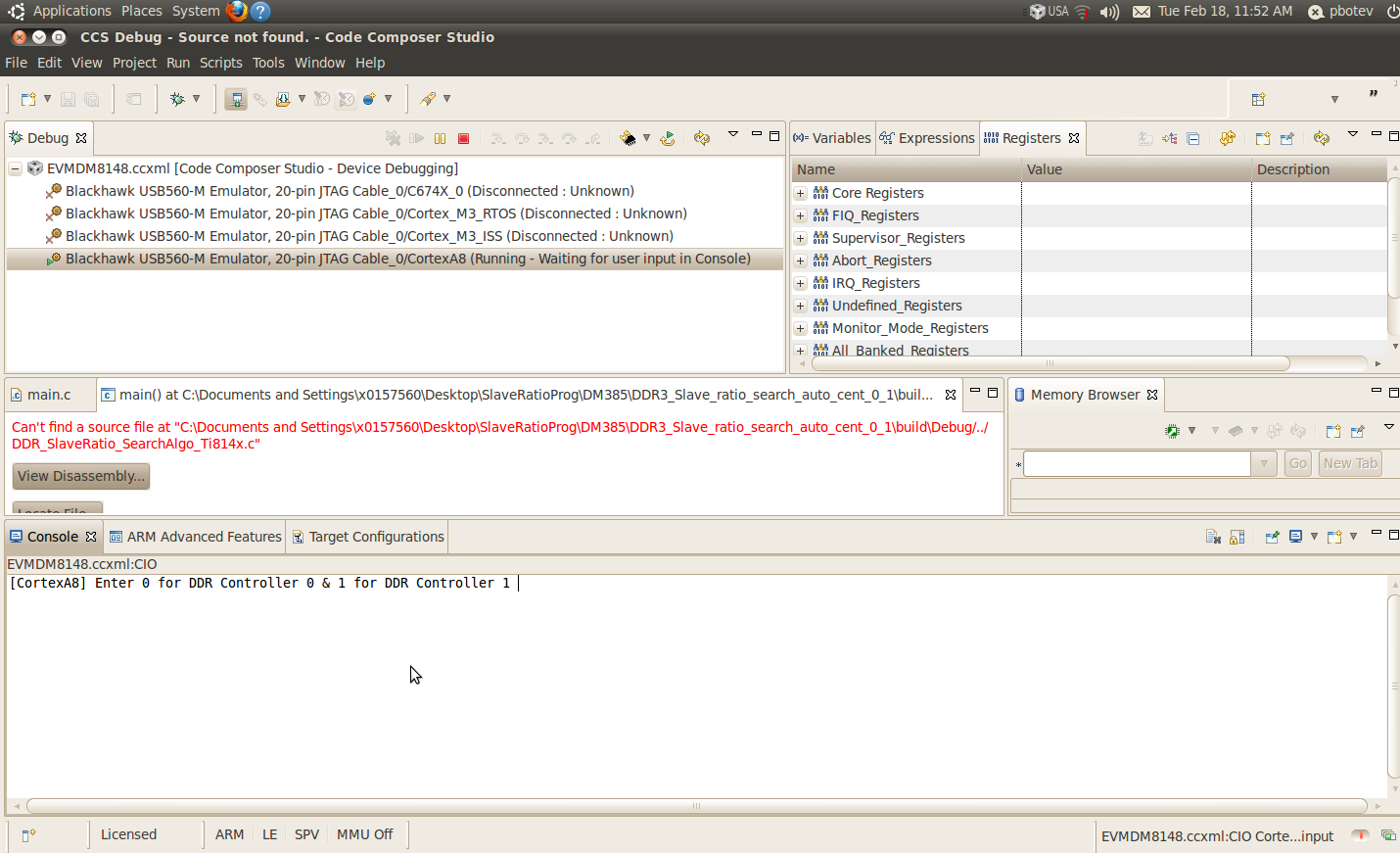Open Memory Browser address dropdown arrow
This screenshot has height=853, width=1400.
coord(1264,463)
